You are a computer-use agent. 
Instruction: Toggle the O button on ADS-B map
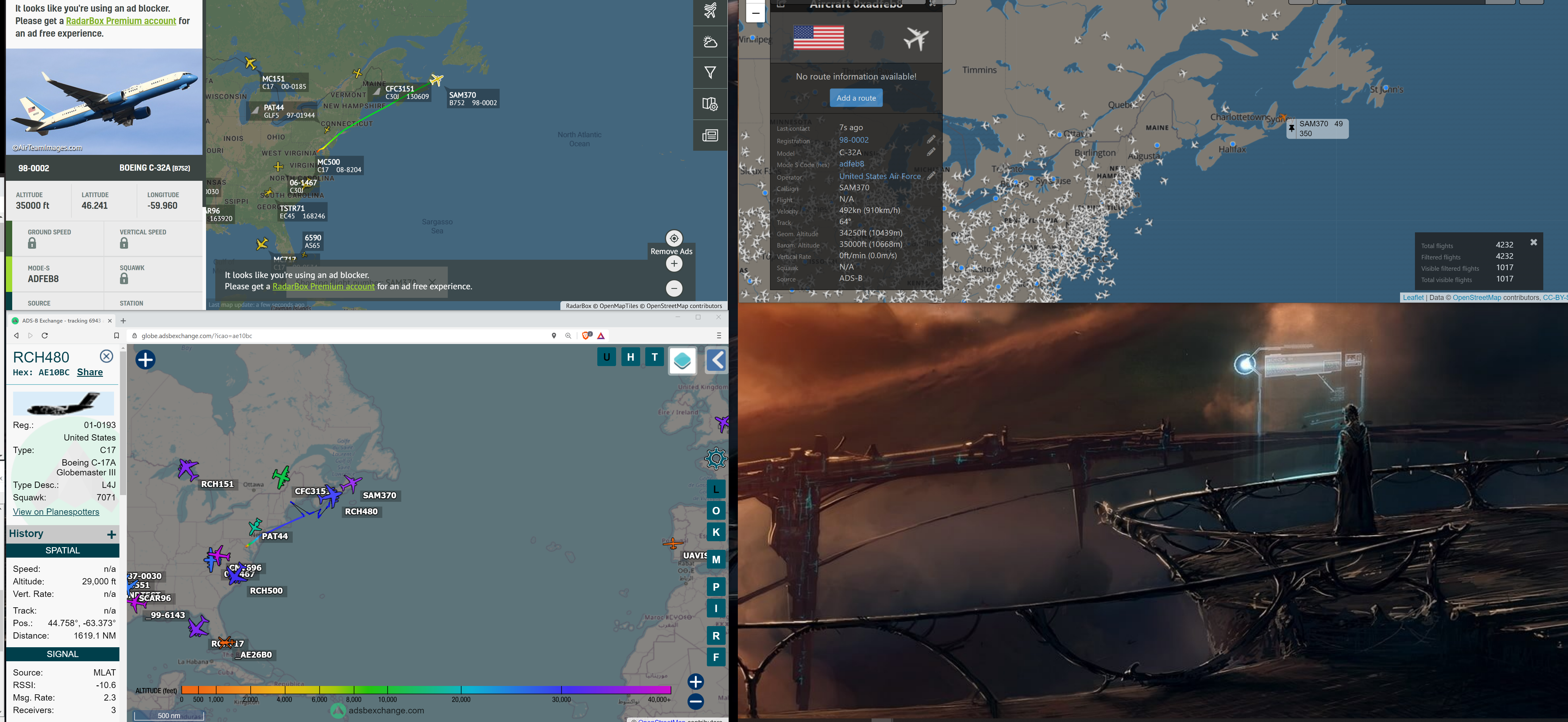[x=716, y=511]
